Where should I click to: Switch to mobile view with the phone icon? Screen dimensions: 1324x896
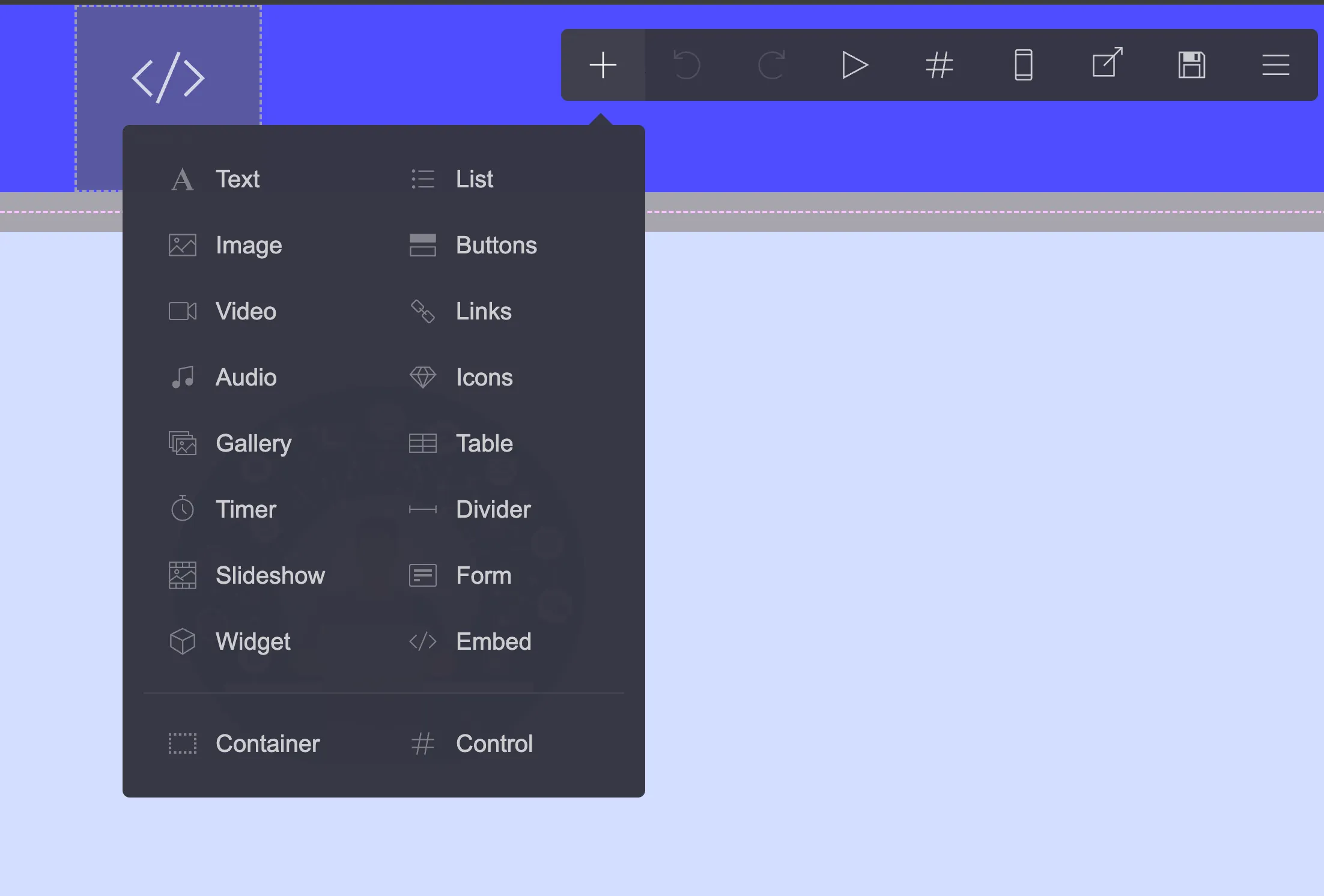coord(1022,65)
